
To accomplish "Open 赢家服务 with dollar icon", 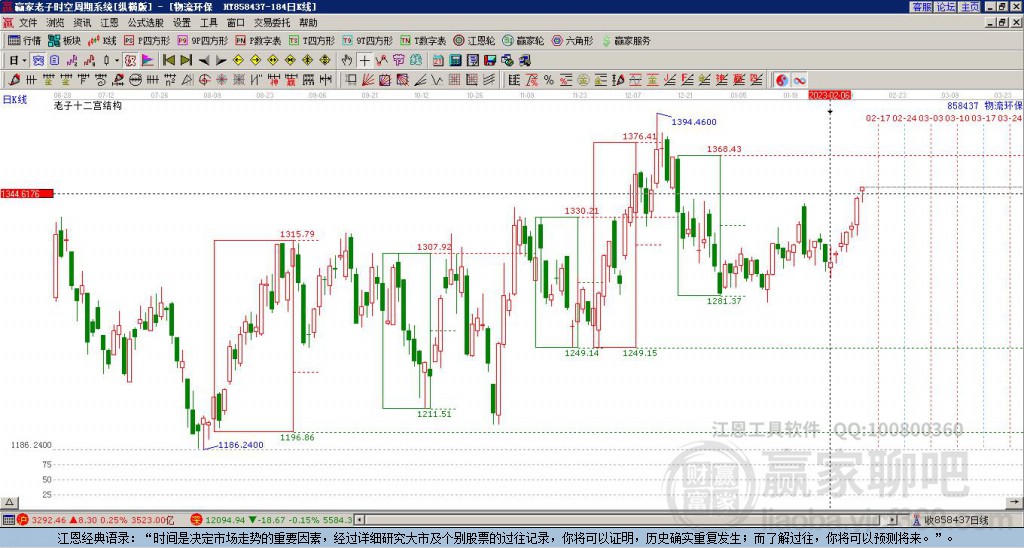I will [626, 40].
